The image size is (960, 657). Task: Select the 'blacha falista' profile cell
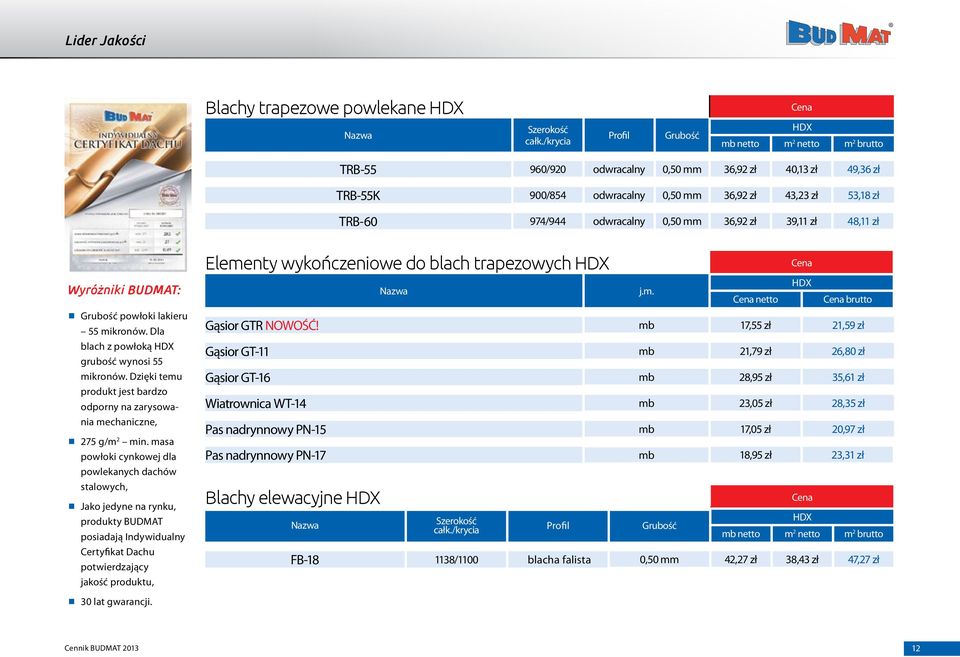[x=559, y=560]
